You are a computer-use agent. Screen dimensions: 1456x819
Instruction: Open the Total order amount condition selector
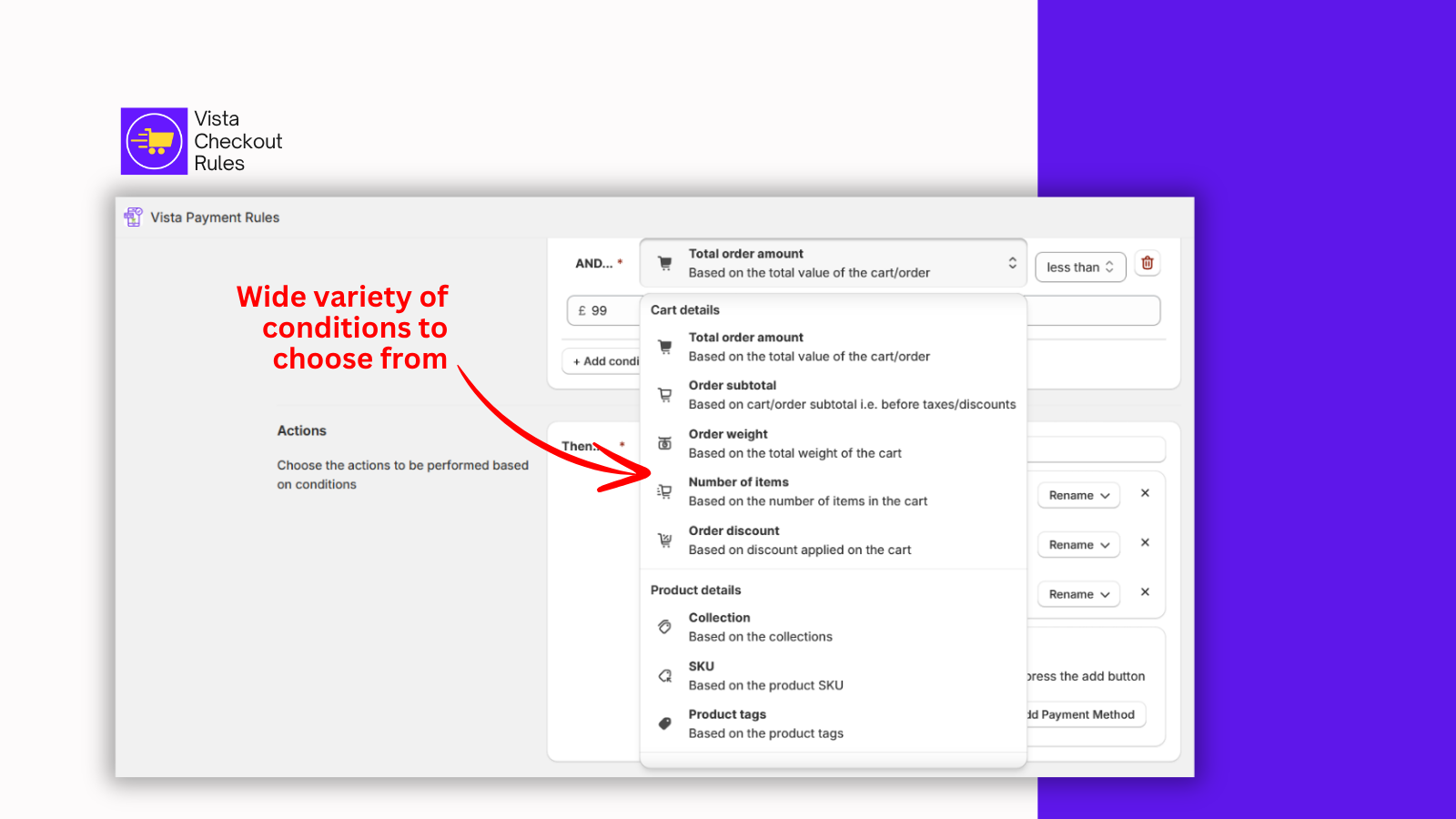point(834,263)
